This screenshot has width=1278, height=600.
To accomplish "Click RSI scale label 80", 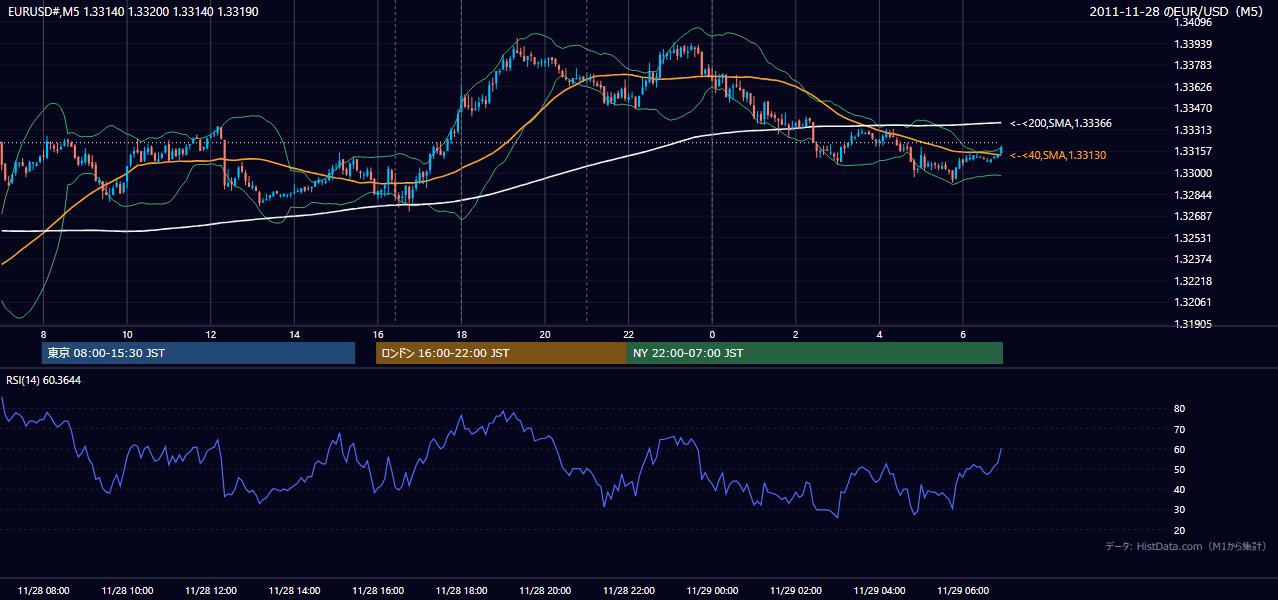I will (1180, 409).
